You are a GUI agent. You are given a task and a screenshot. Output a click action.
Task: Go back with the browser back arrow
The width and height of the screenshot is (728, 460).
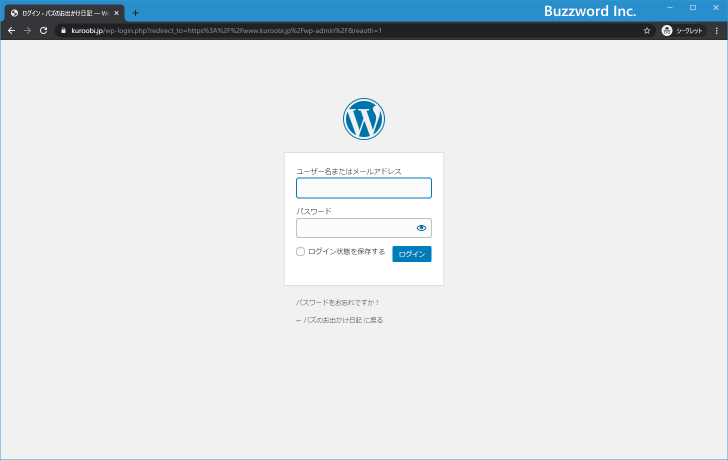click(11, 31)
